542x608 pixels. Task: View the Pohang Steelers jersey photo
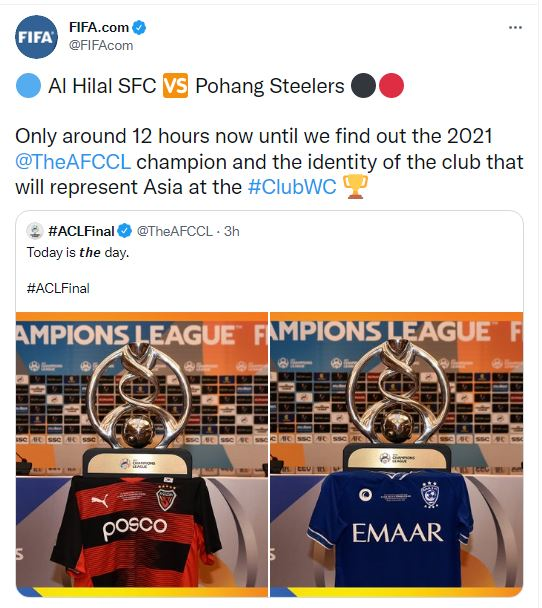pos(142,454)
